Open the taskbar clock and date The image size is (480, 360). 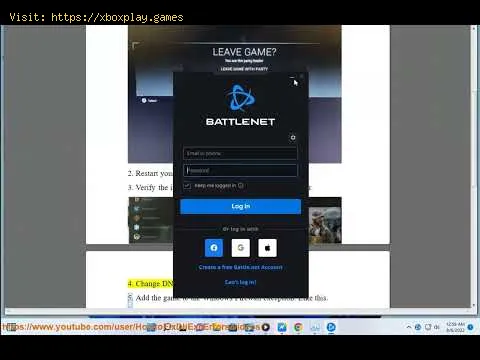[x=455, y=327]
